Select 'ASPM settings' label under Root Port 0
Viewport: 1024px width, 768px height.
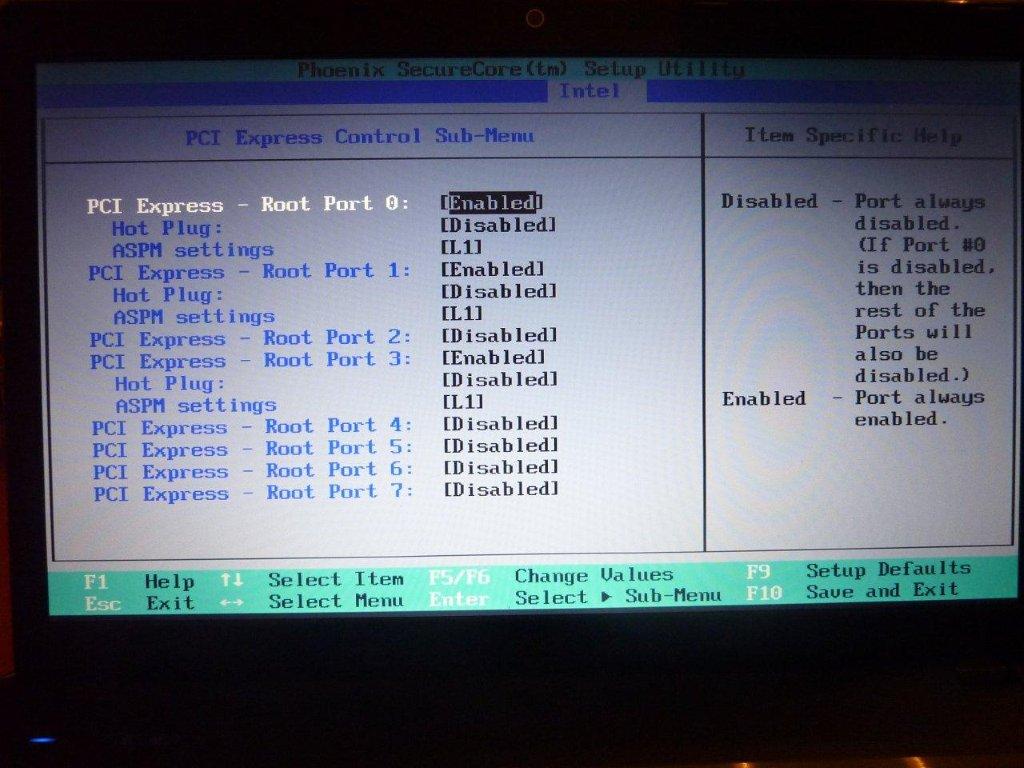tap(193, 251)
